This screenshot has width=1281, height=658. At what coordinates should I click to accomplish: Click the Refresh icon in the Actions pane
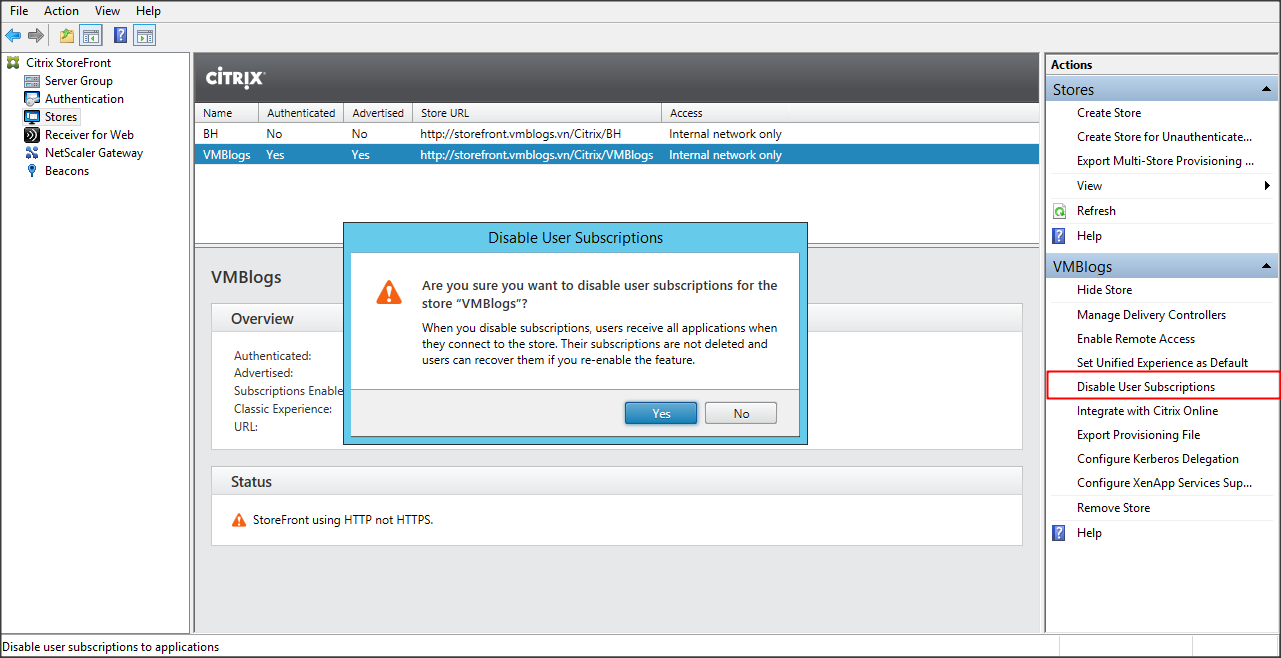tap(1060, 211)
